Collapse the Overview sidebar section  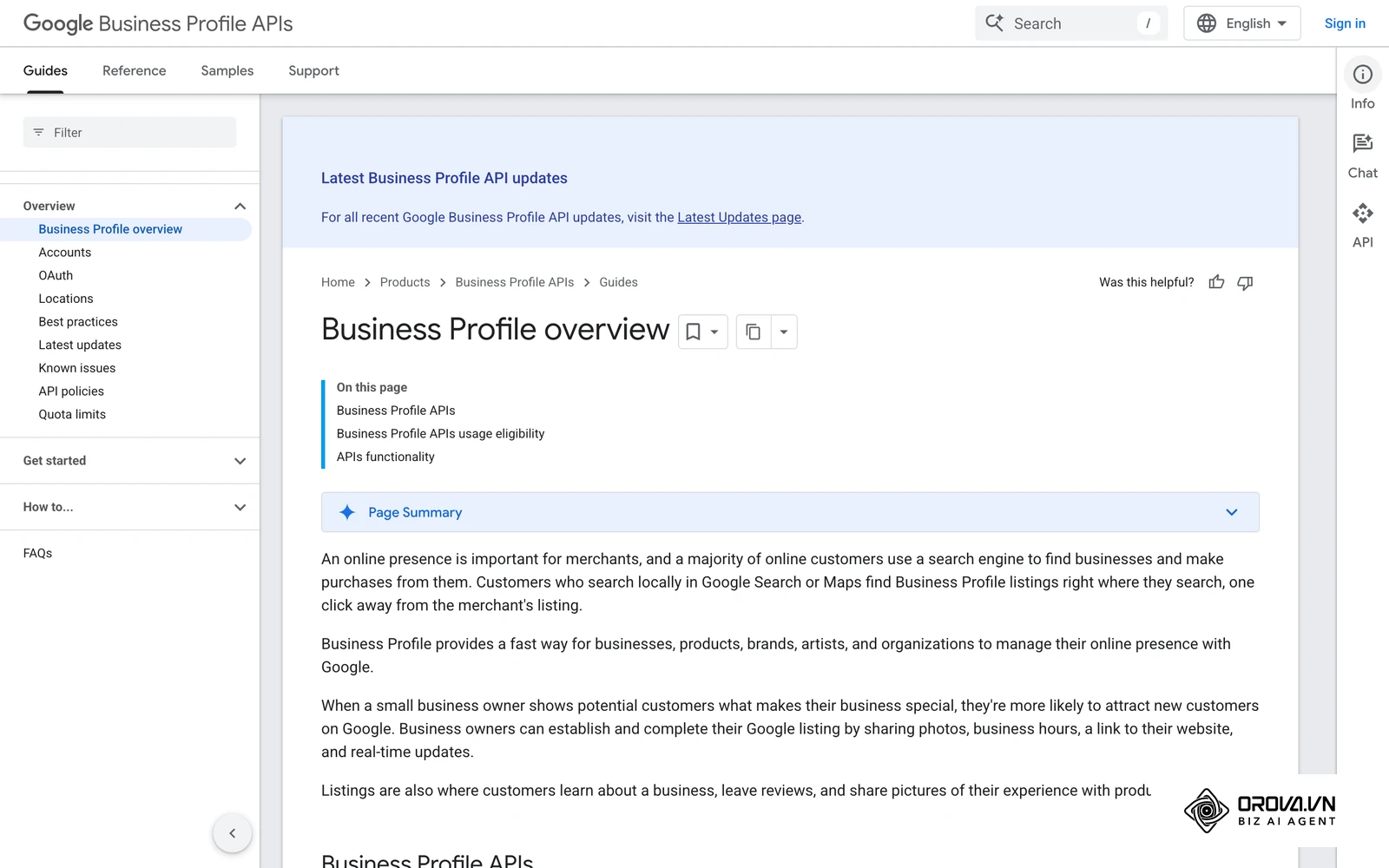click(x=240, y=206)
